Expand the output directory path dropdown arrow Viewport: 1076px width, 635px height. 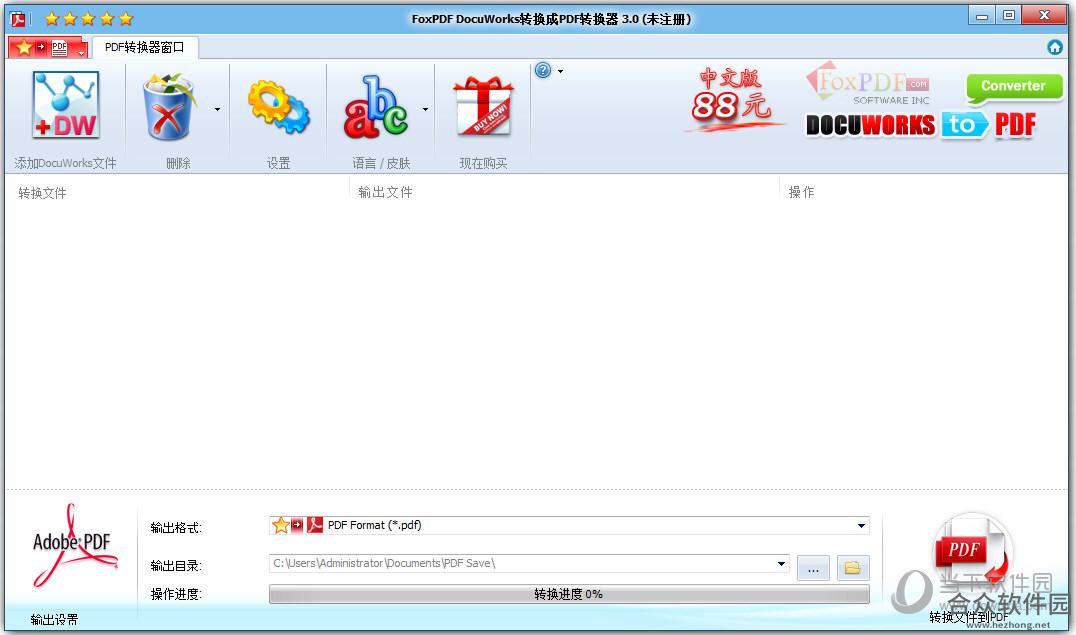point(781,564)
